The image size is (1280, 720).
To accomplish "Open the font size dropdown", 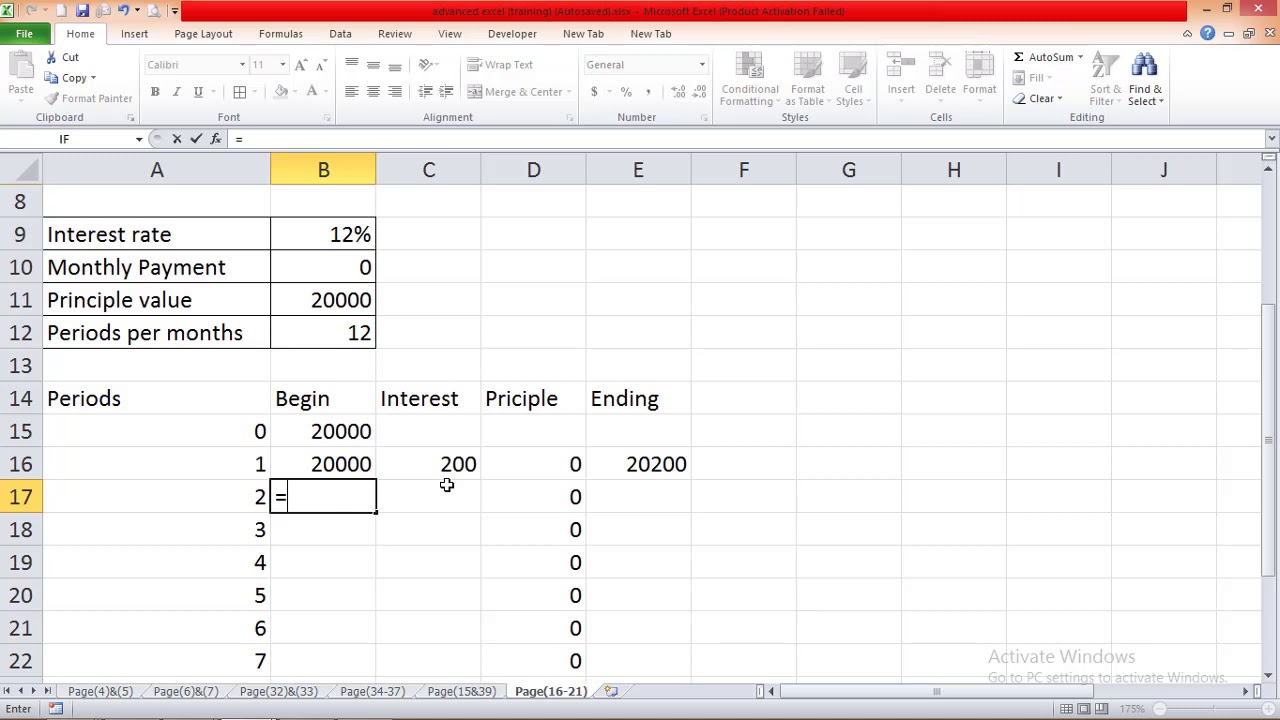I will (283, 65).
